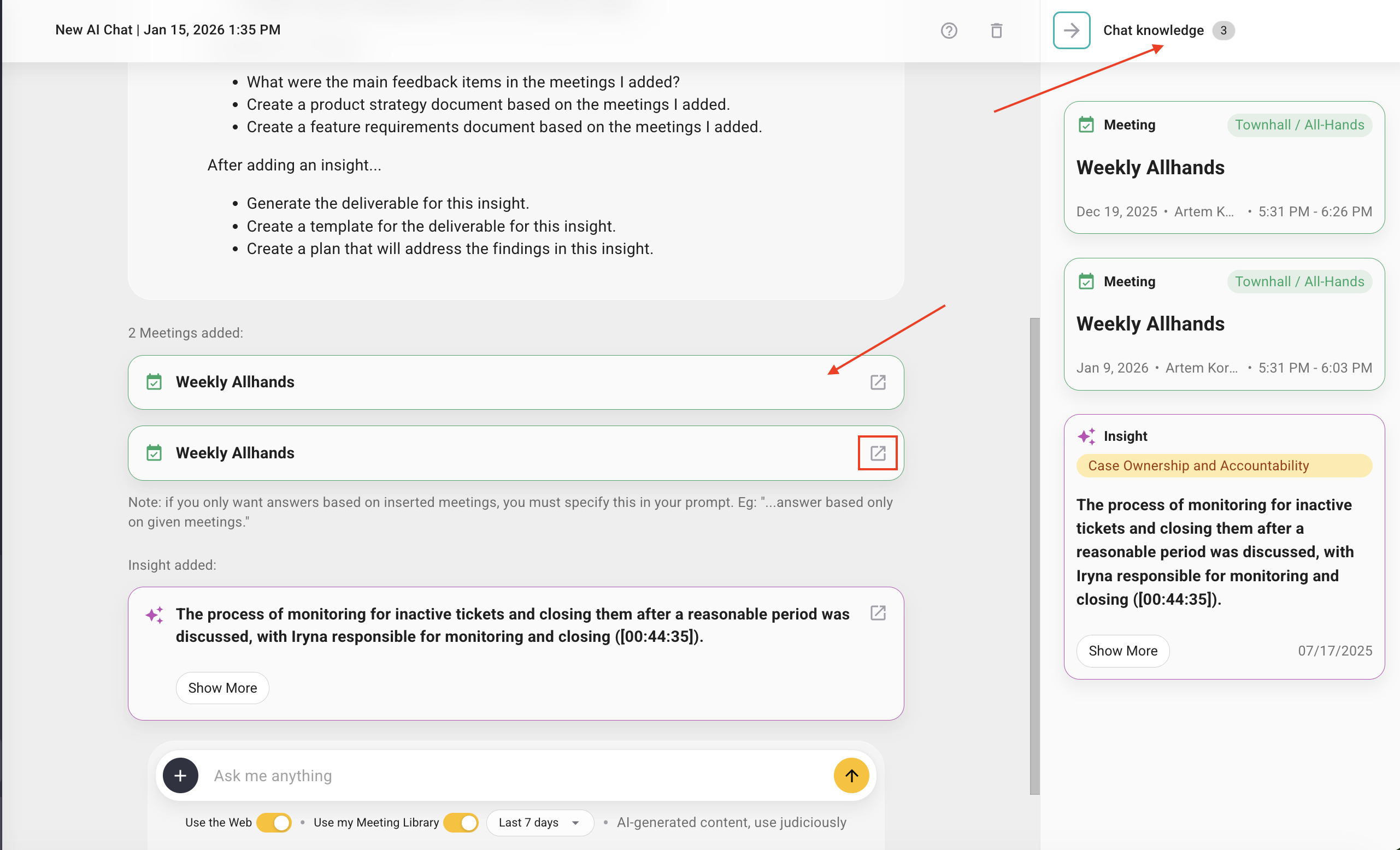Collapse the Chat knowledge panel via the arrow icon

(1072, 30)
